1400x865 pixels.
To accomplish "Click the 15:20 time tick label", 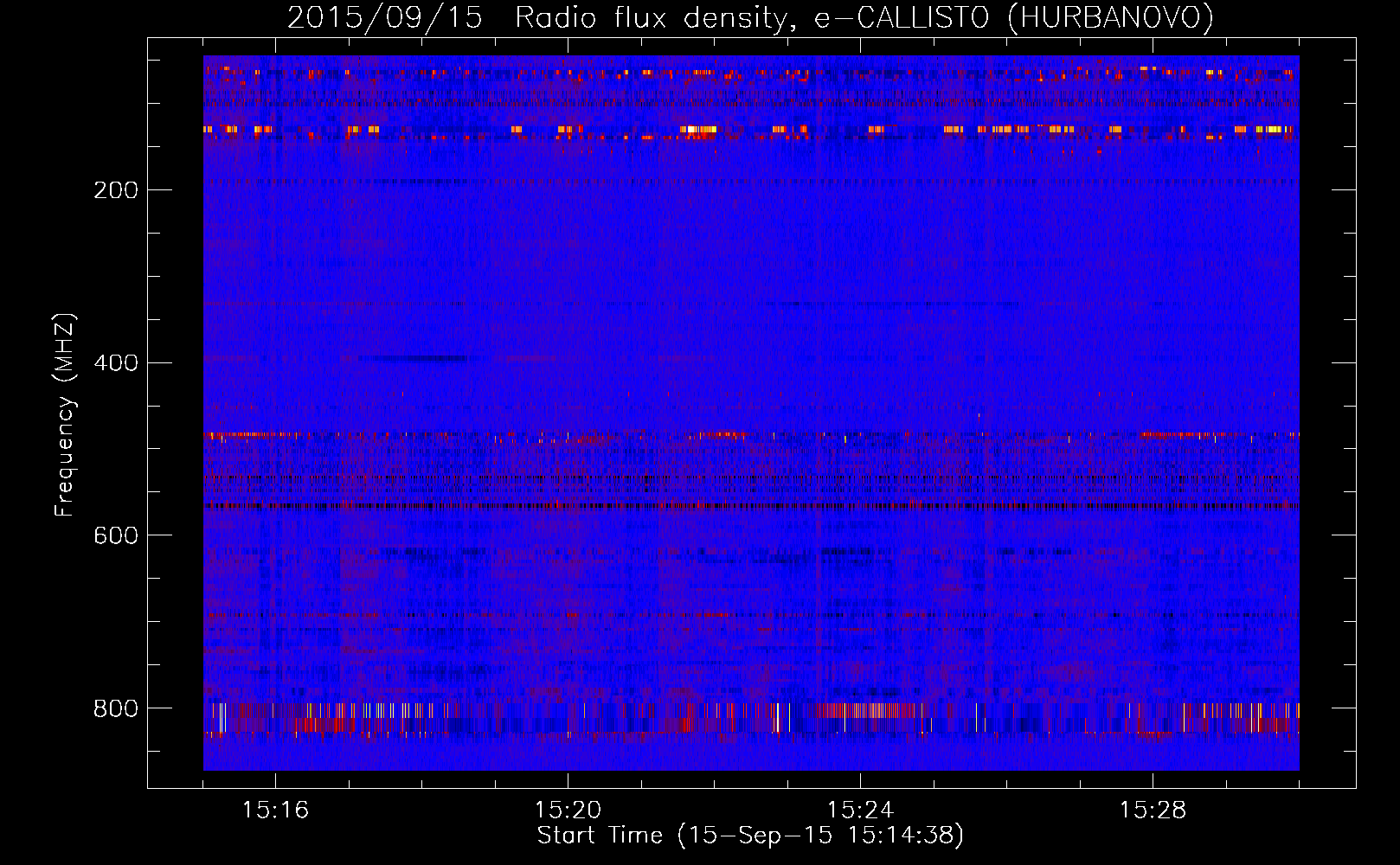I will 568,811.
